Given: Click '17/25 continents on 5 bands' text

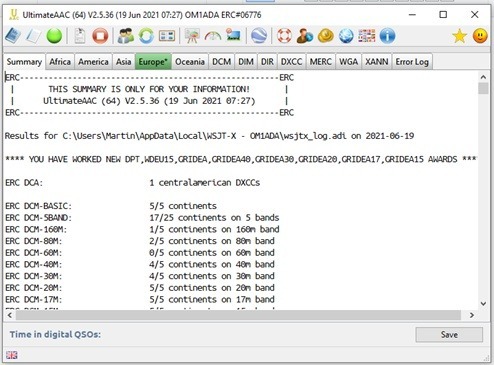Looking at the screenshot, I should [214, 218].
